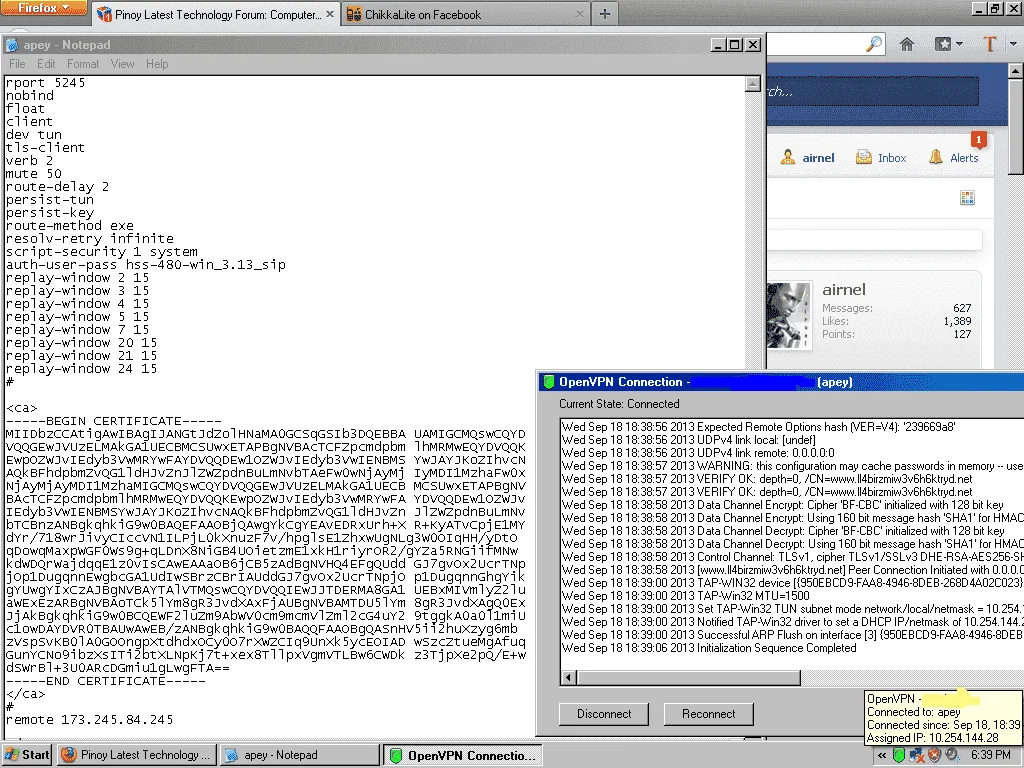
Task: Click 'Current State: Connected' label
Action: (x=619, y=404)
